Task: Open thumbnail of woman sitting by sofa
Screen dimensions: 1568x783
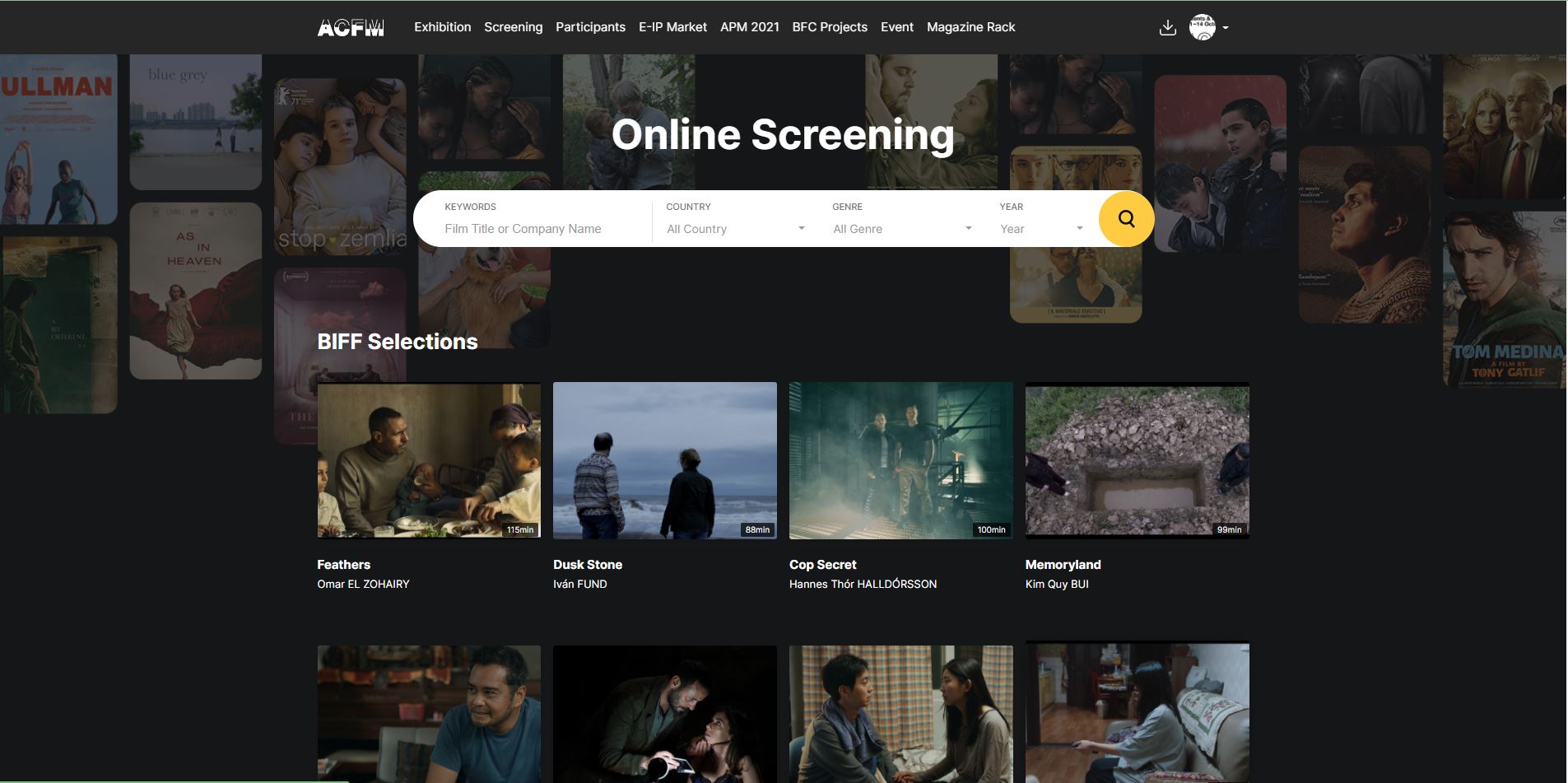Action: 1138,714
